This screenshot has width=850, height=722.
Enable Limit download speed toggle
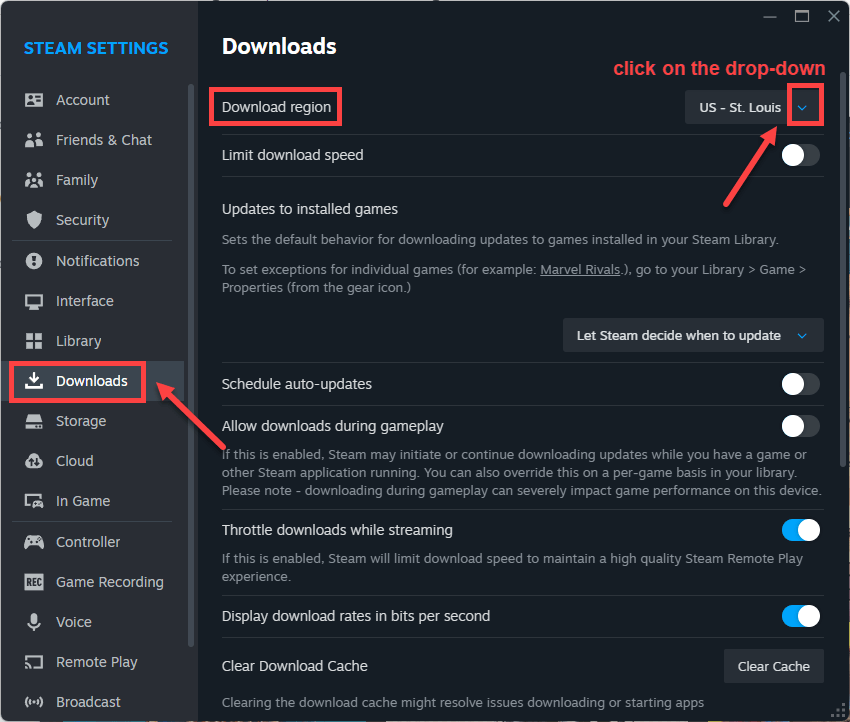(x=800, y=155)
